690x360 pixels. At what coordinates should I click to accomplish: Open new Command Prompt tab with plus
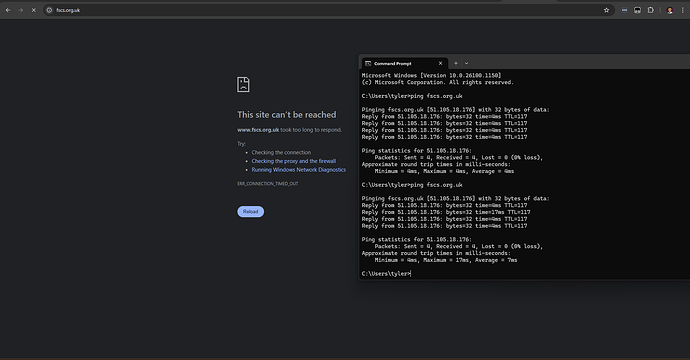pos(456,63)
